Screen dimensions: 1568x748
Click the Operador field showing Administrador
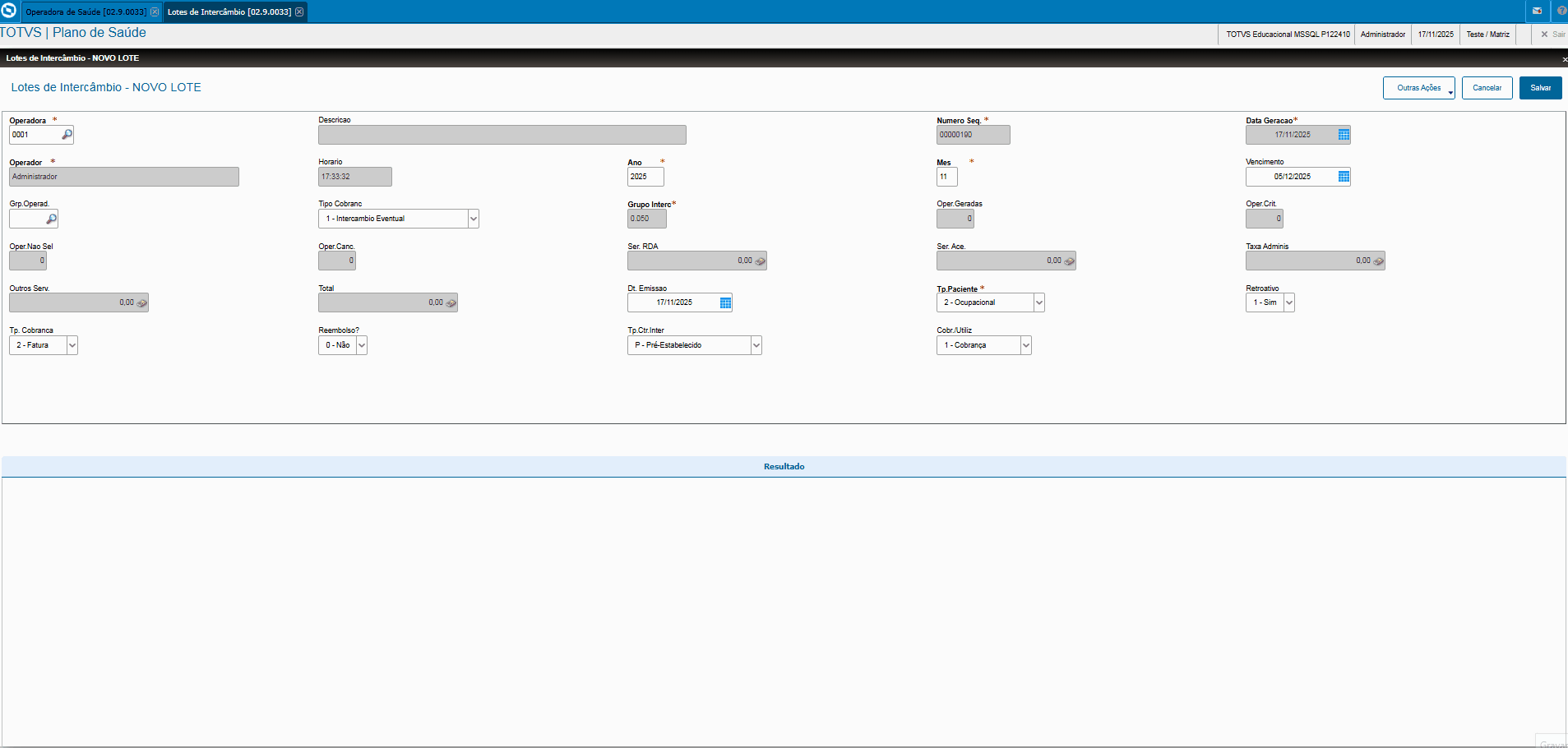tap(124, 177)
